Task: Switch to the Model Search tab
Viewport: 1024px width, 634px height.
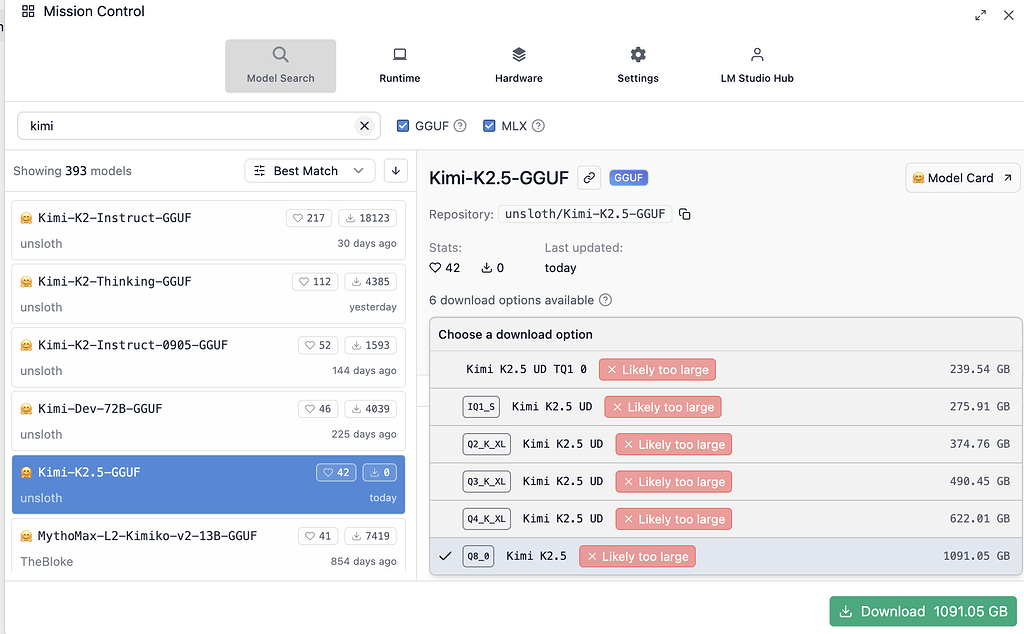Action: click(281, 66)
